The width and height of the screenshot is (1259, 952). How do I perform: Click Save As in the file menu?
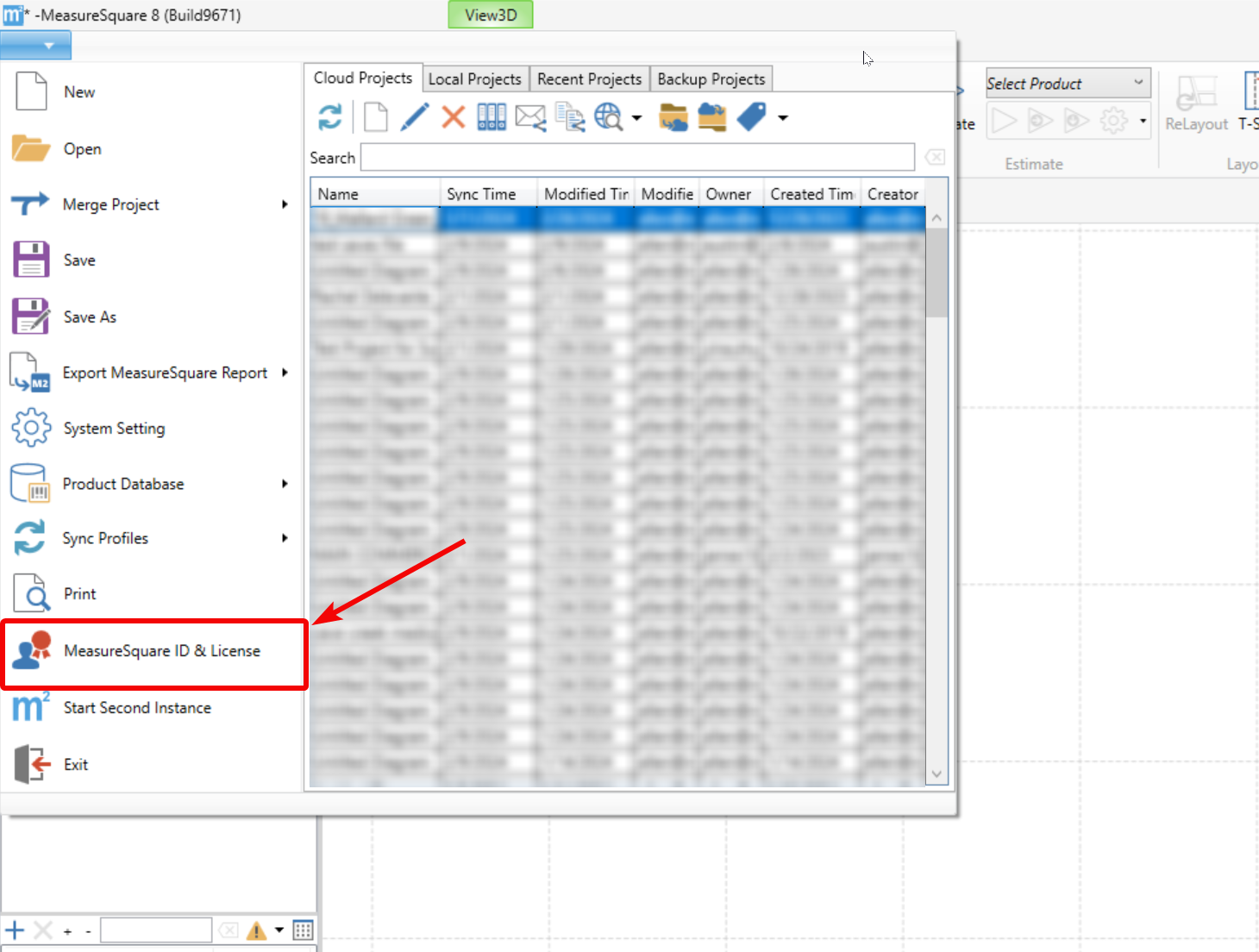151,316
